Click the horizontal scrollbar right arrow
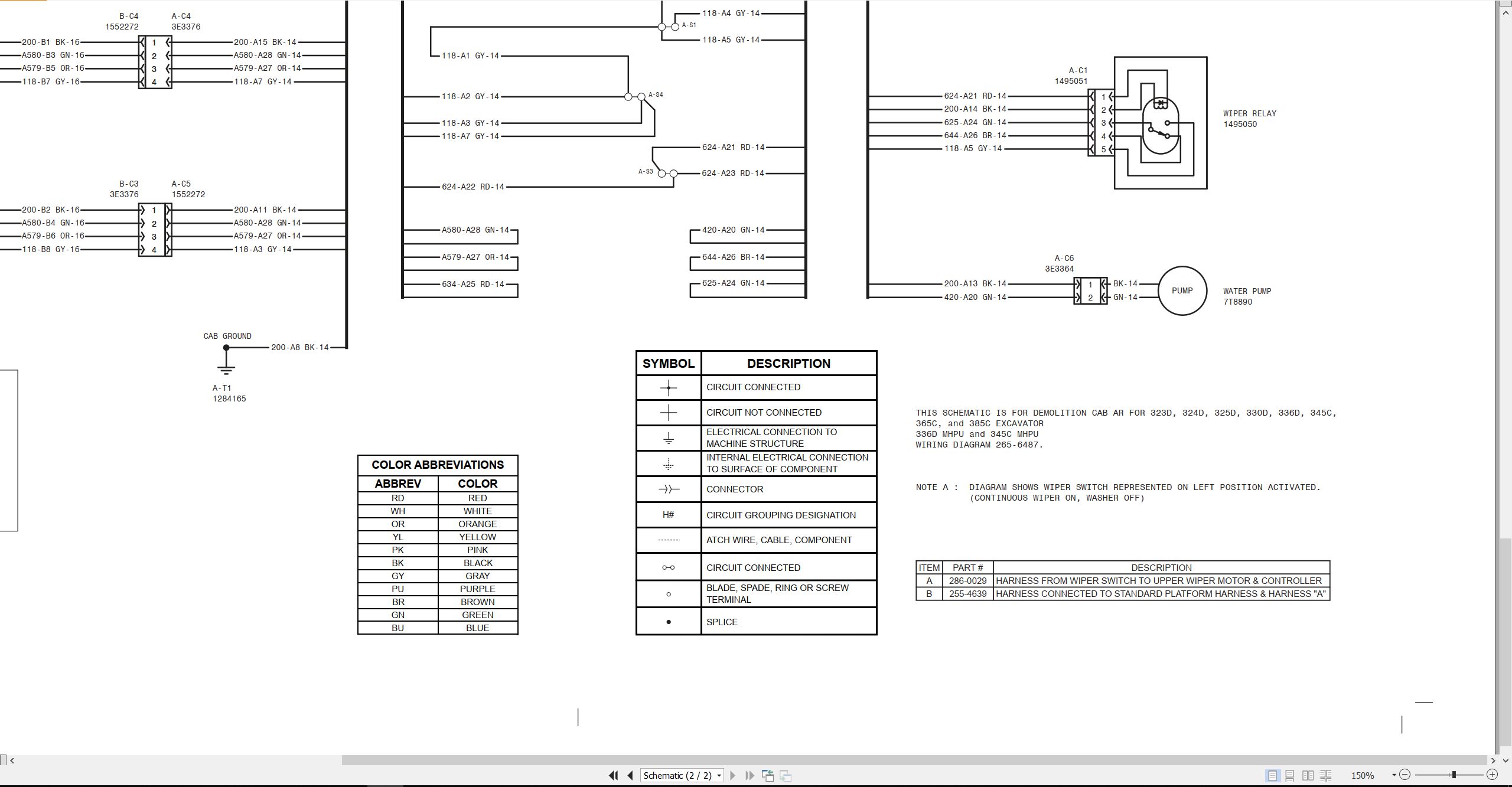Screen dimensions: 1512x787 1494,760
